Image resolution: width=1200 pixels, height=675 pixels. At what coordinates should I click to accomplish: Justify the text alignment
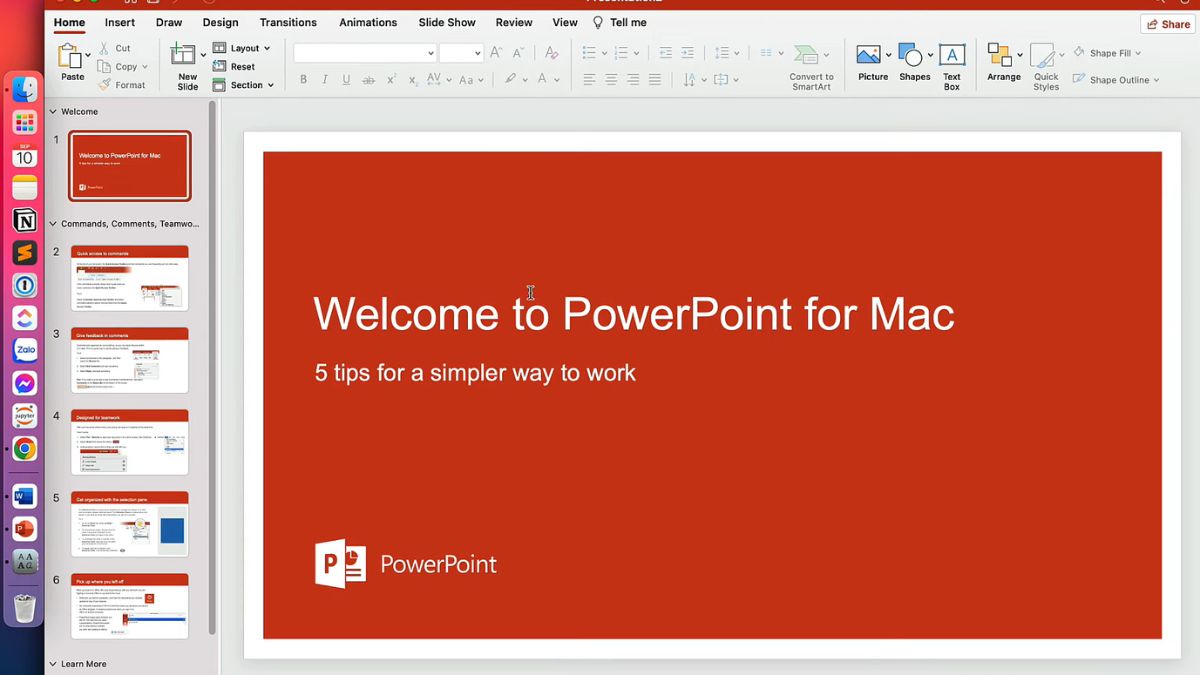[655, 80]
